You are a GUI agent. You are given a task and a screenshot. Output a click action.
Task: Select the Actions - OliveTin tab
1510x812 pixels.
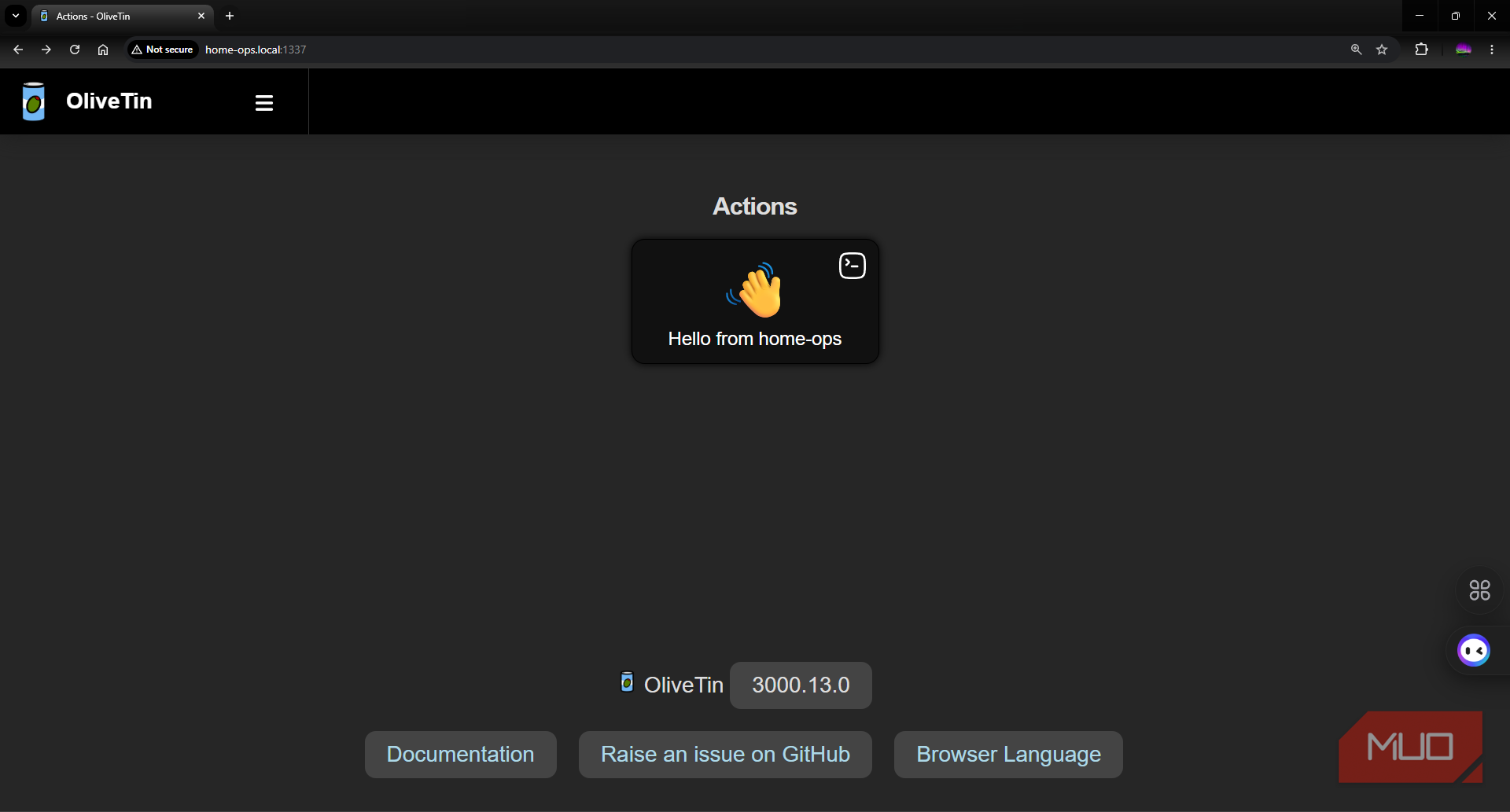123,16
